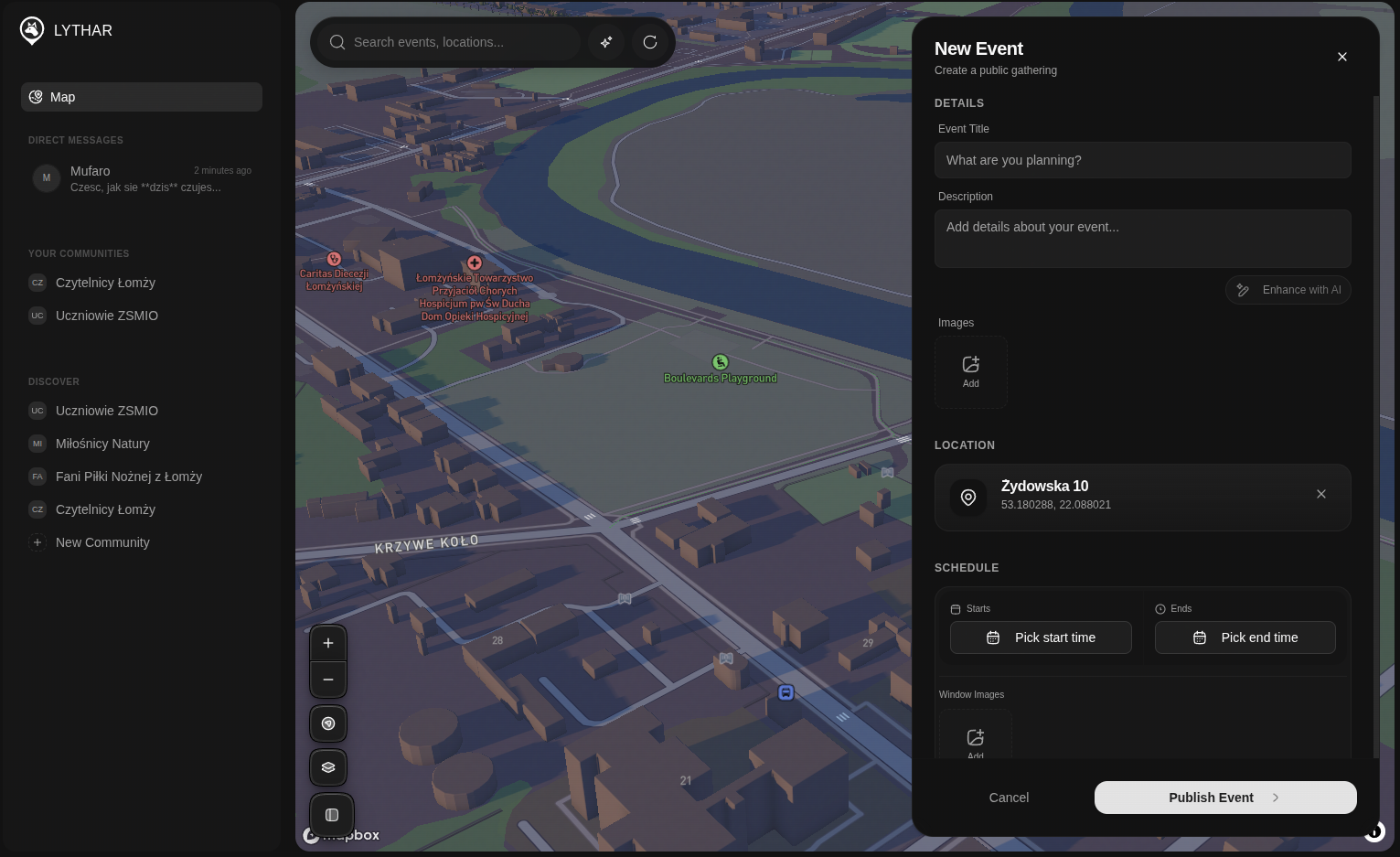This screenshot has height=857, width=1400.
Task: Click the bus stop marker on map
Action: [x=785, y=692]
